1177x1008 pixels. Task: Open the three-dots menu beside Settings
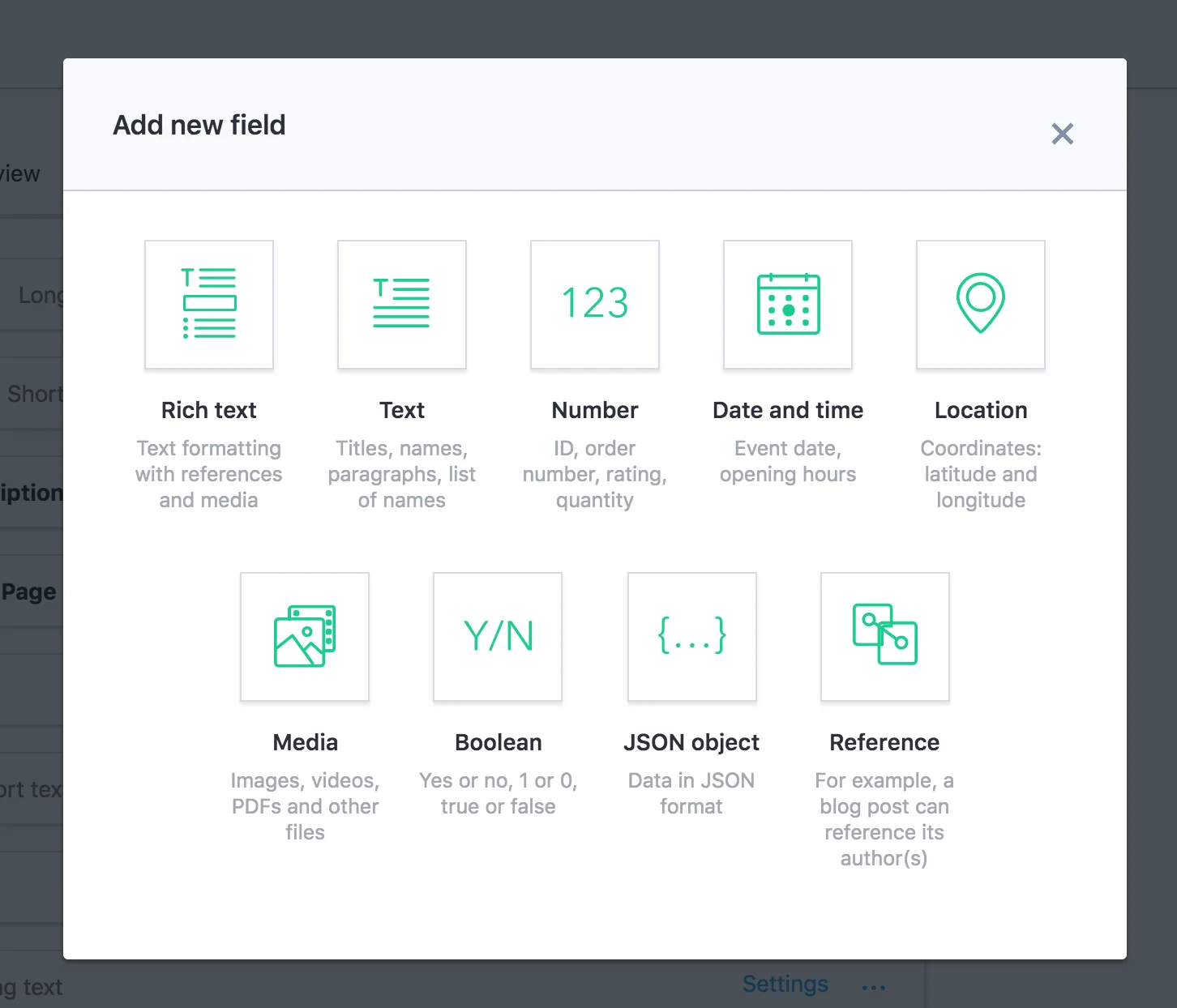pos(874,987)
